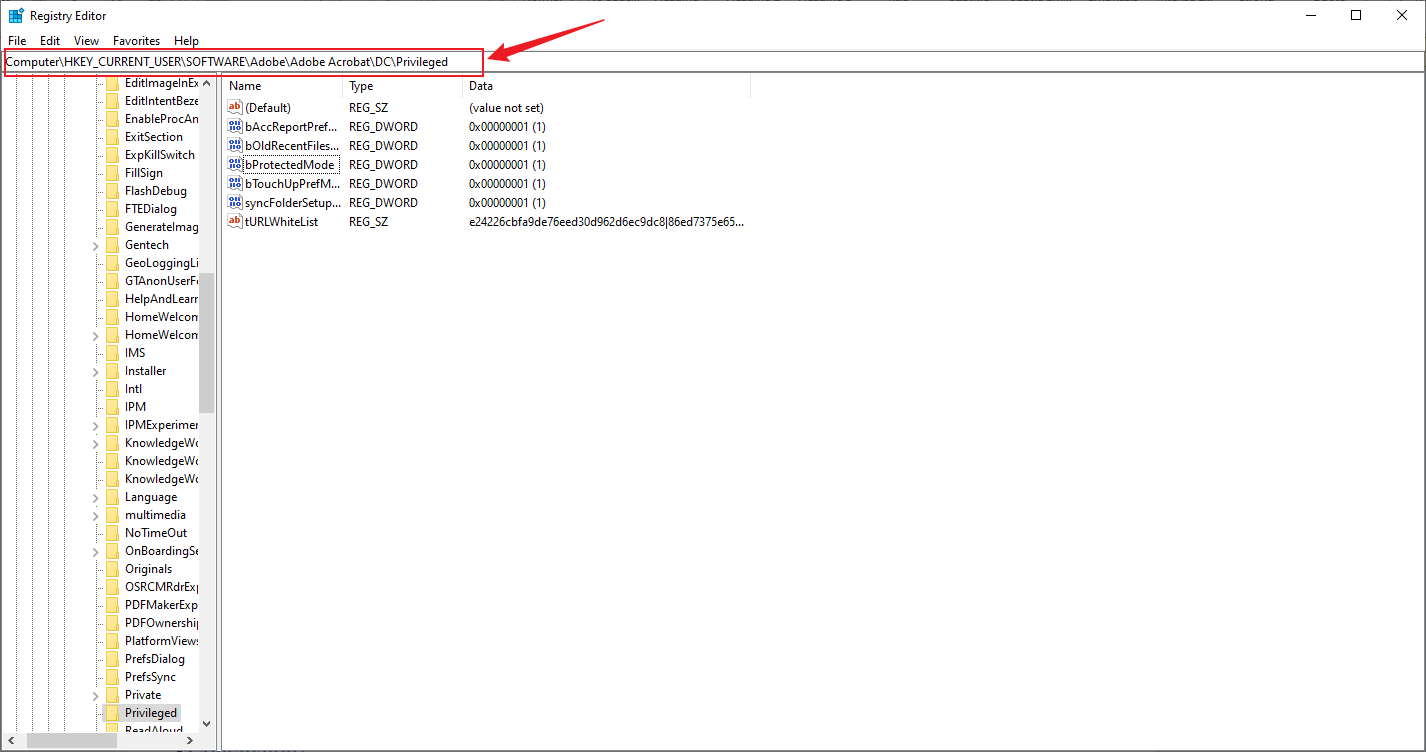1426x752 pixels.
Task: Expand the Intl key
Action: (96, 388)
